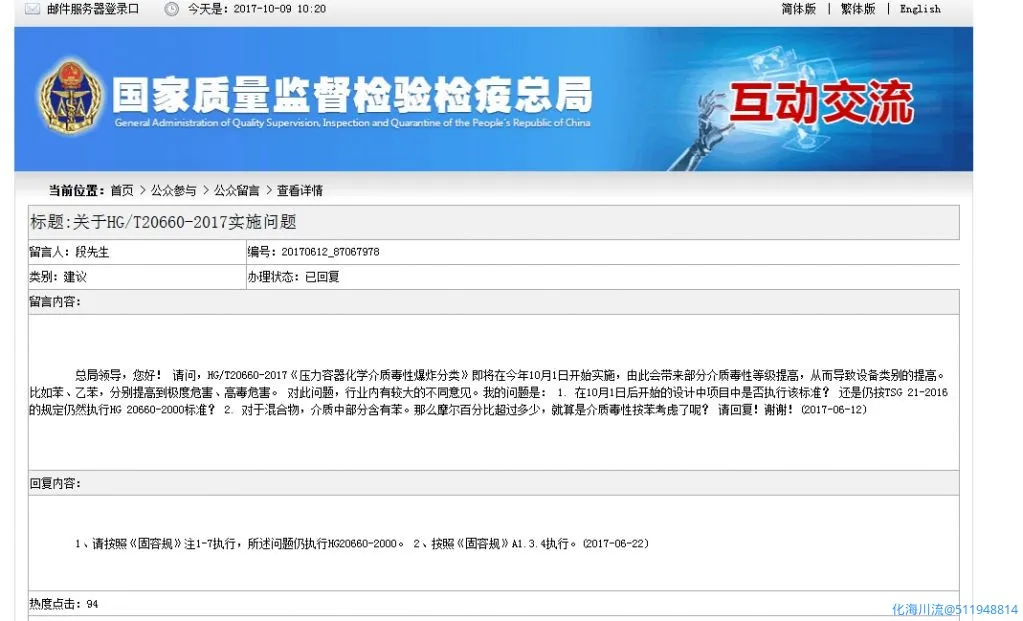Screen dimensions: 1023x621
Task: Click the 国家质量监督检验检疫总局 banner title
Action: 350,95
